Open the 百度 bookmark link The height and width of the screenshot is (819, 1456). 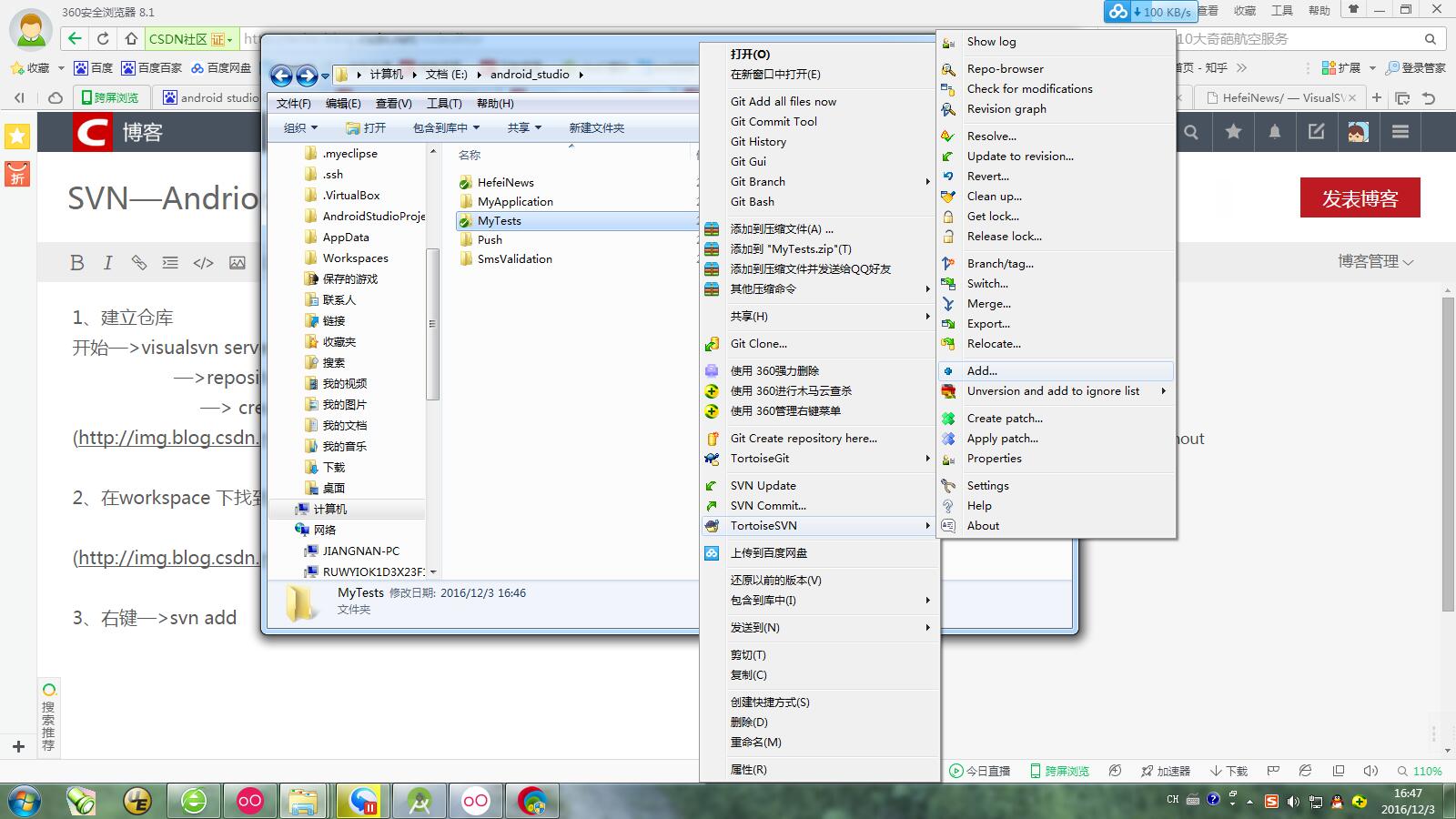[94, 68]
